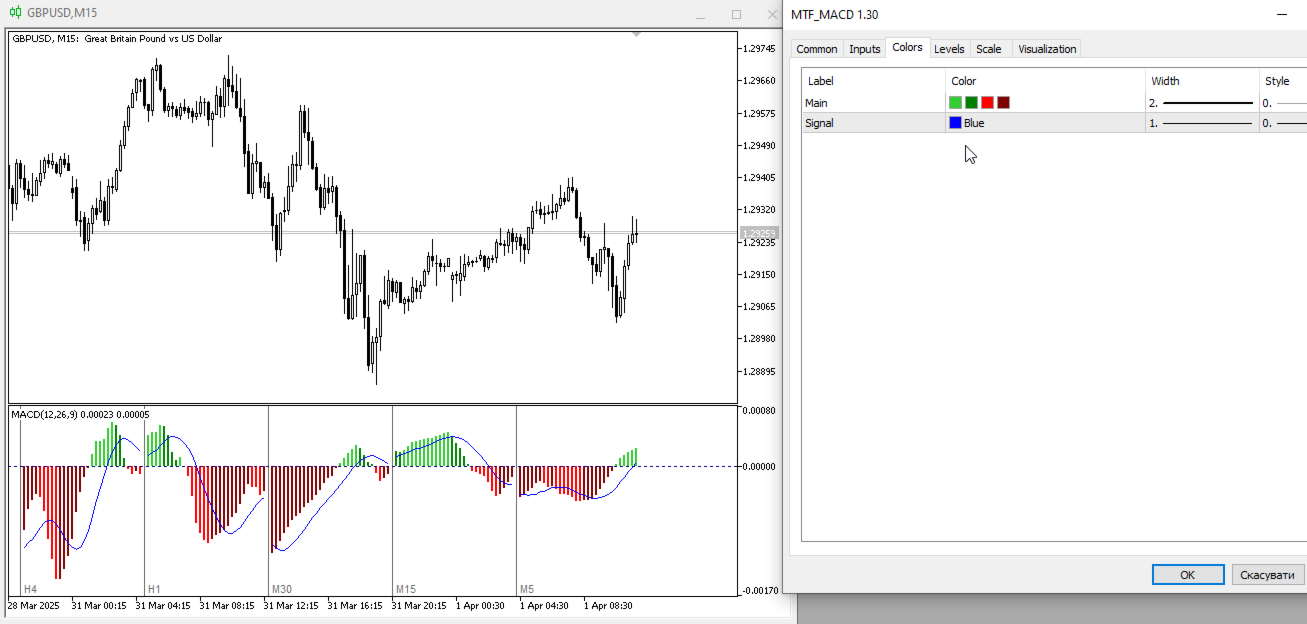Click the Color column header
1307x624 pixels.
click(963, 81)
